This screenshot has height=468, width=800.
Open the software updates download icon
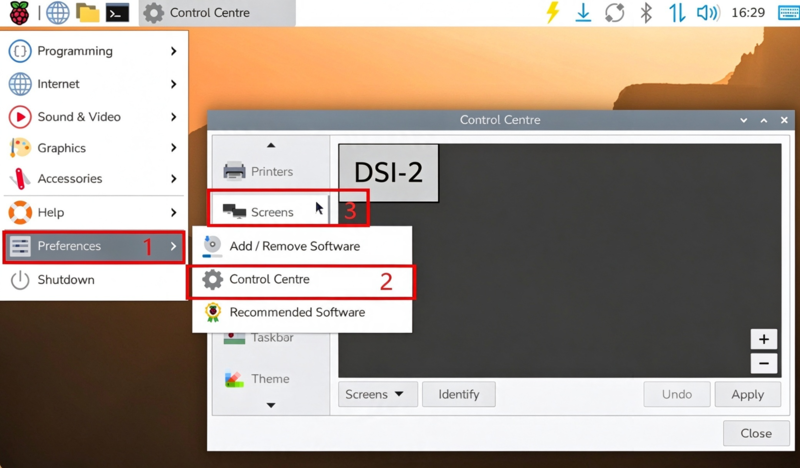pos(583,13)
